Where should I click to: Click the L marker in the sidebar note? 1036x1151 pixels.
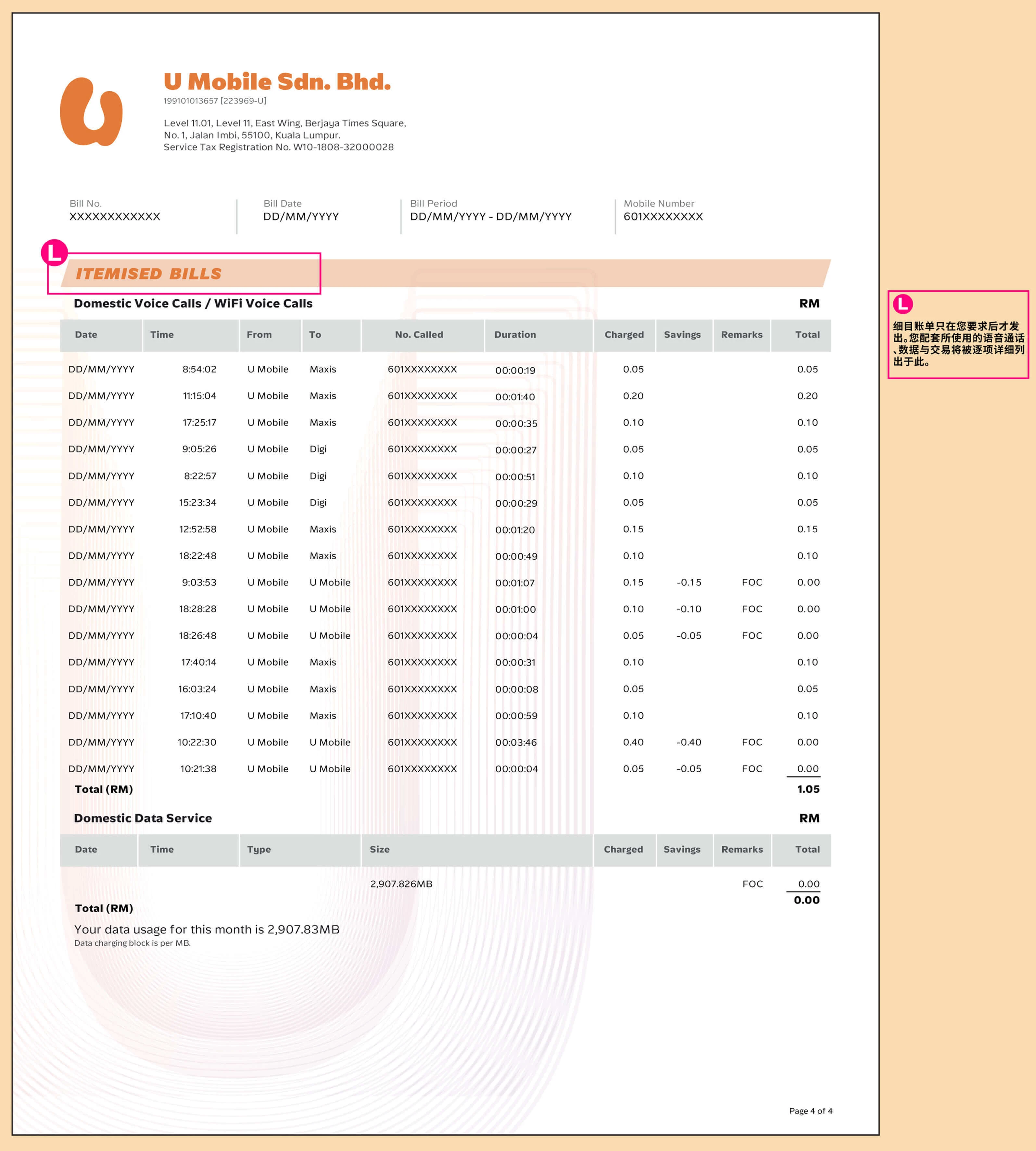tap(903, 305)
